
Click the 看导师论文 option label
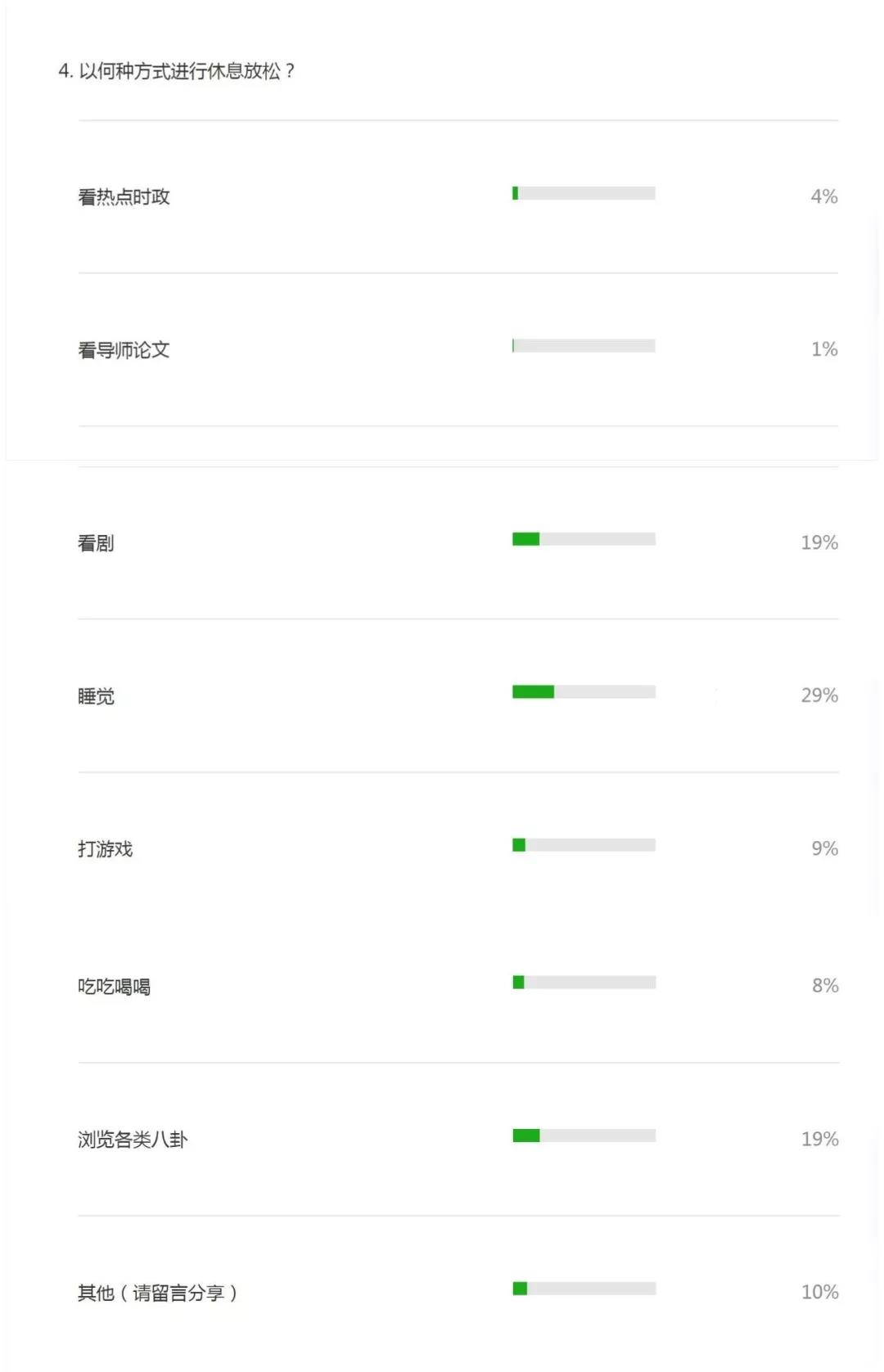124,350
